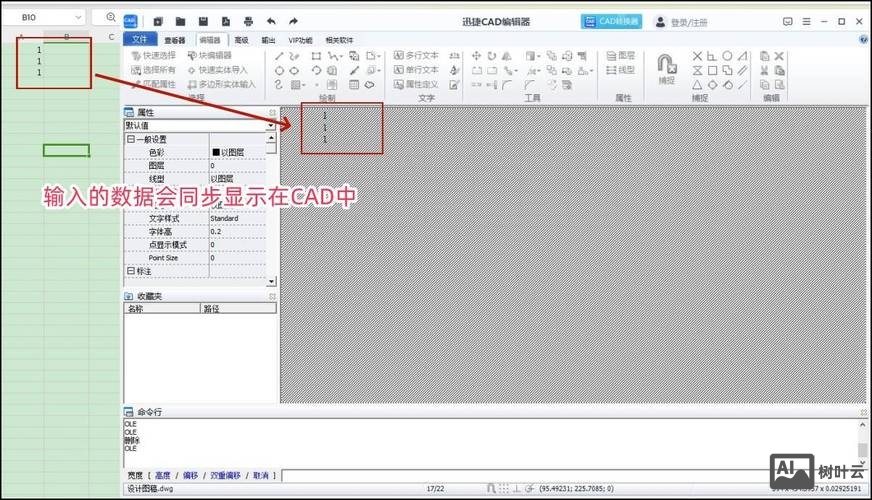
Task: Open the 文件 file menu tab
Action: point(139,39)
